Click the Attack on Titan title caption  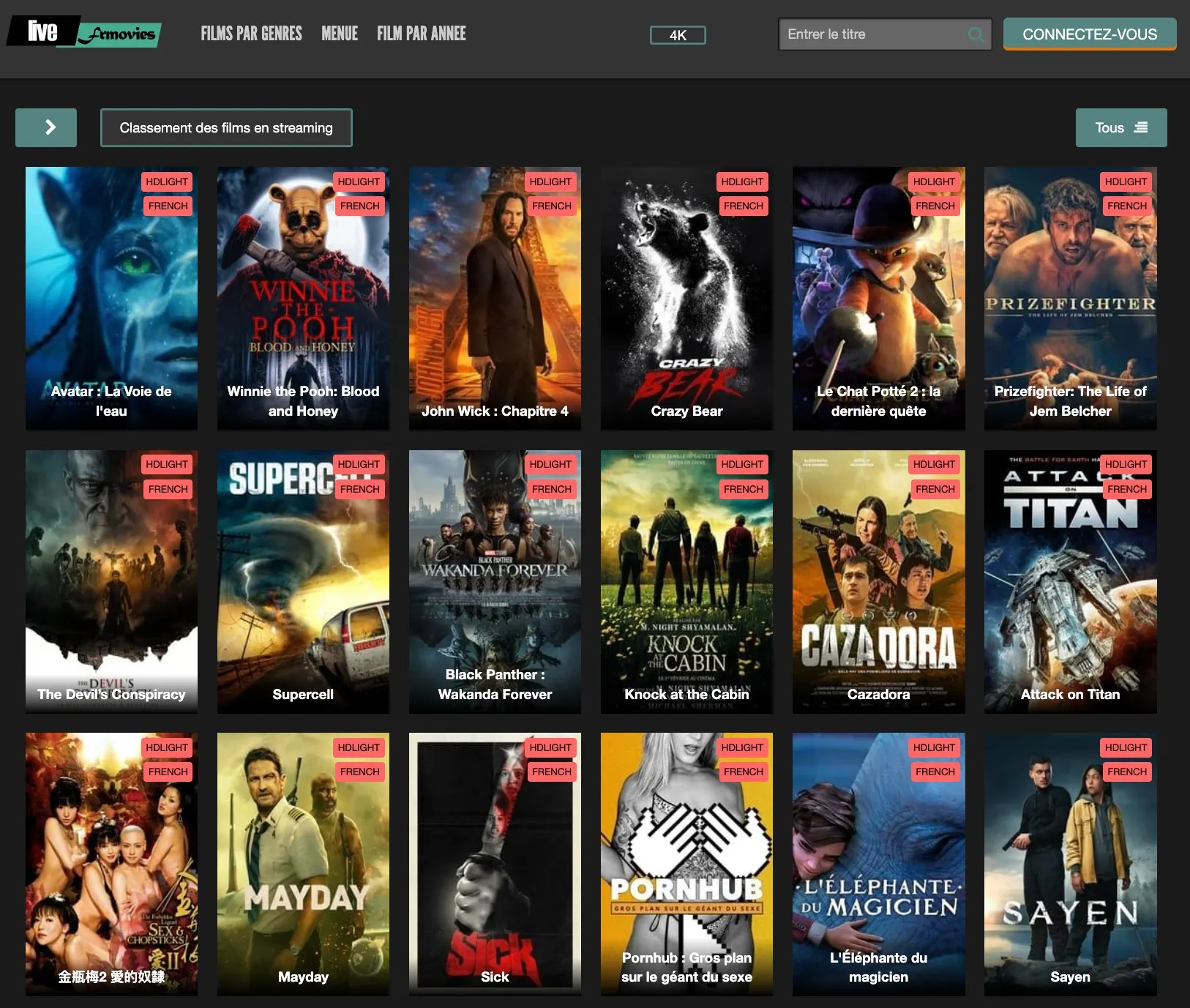click(x=1070, y=694)
